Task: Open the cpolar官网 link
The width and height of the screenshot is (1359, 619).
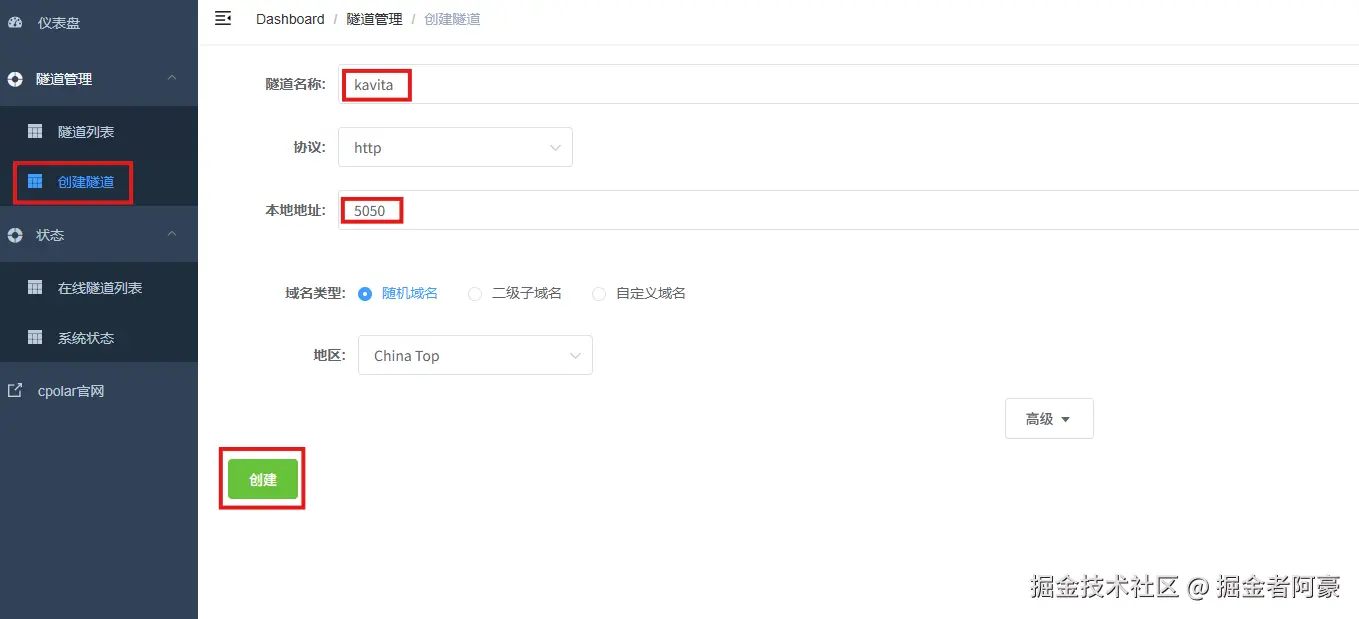Action: (99, 391)
